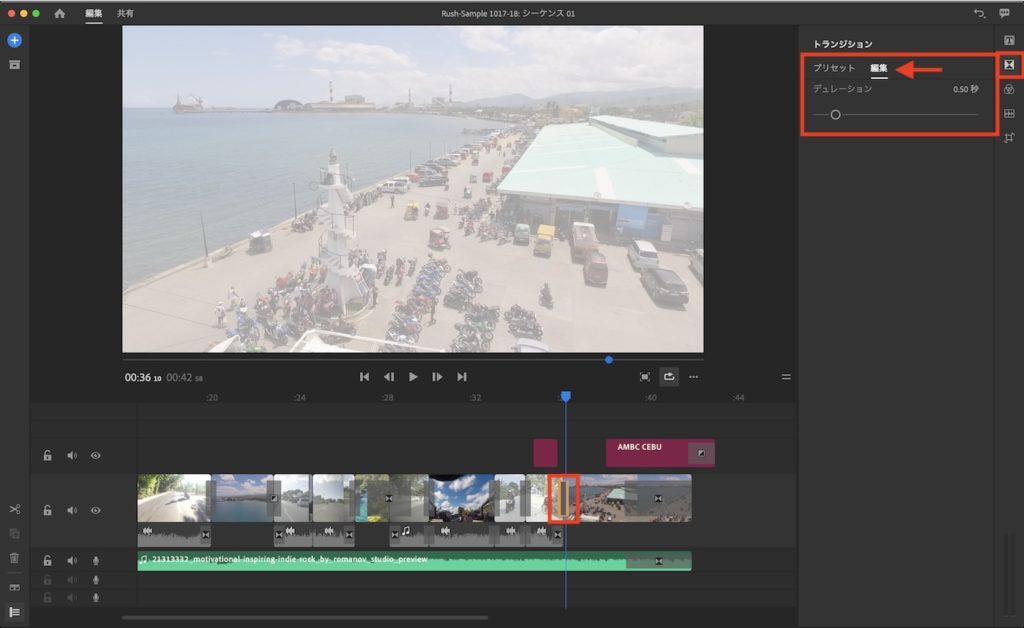Open the three-dot more options menu
Image resolution: width=1024 pixels, height=628 pixels.
[x=693, y=377]
